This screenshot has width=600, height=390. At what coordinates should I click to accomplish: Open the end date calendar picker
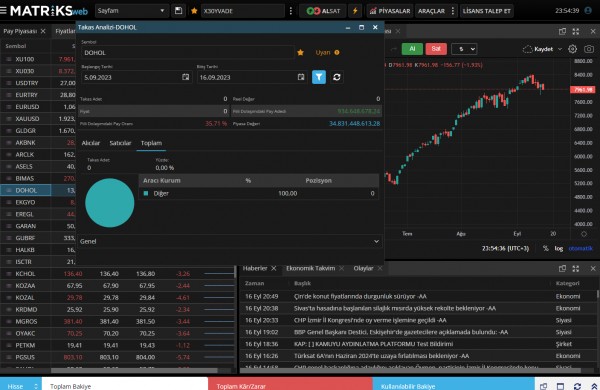[301, 77]
